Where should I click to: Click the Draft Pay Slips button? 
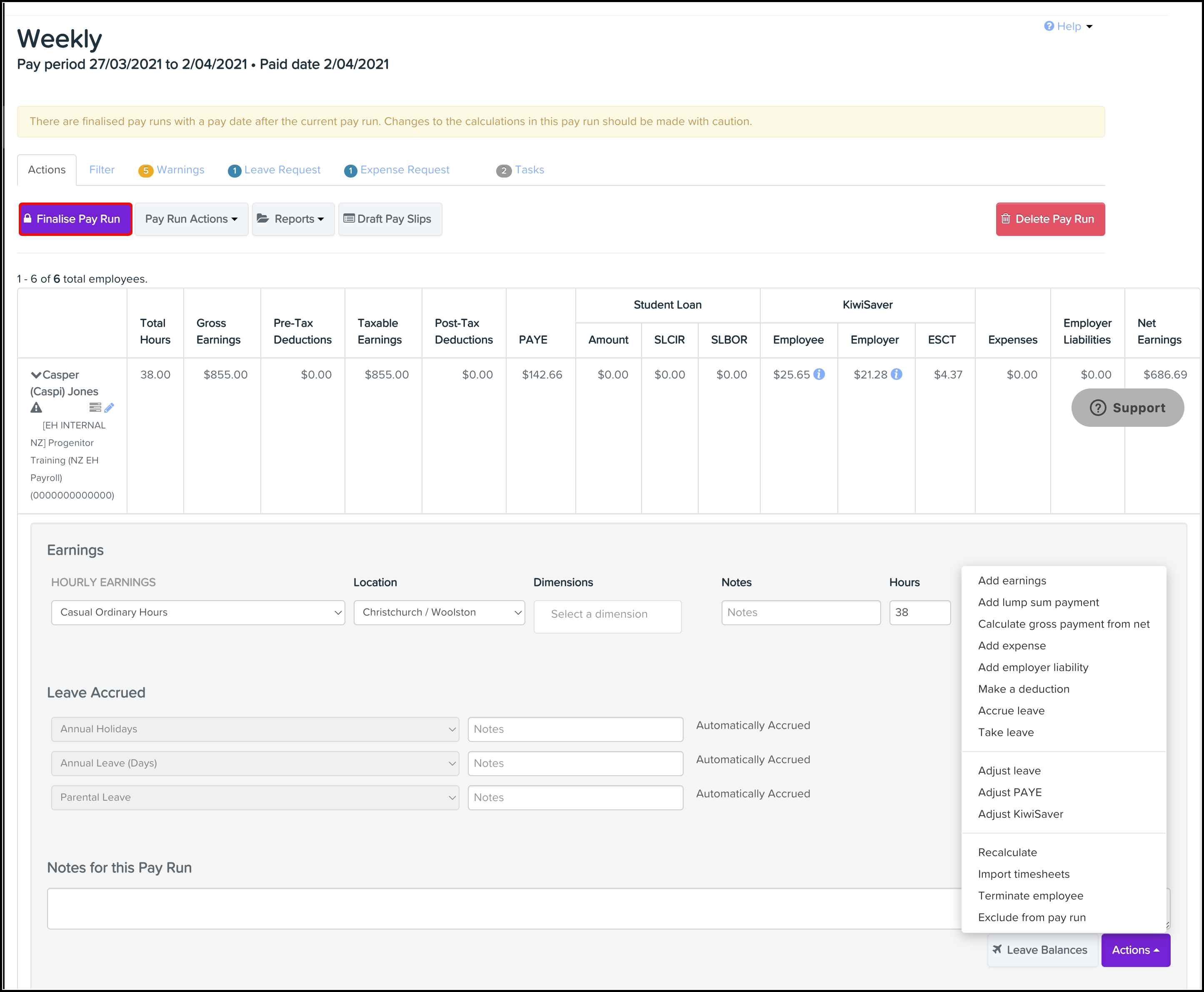[x=390, y=219]
